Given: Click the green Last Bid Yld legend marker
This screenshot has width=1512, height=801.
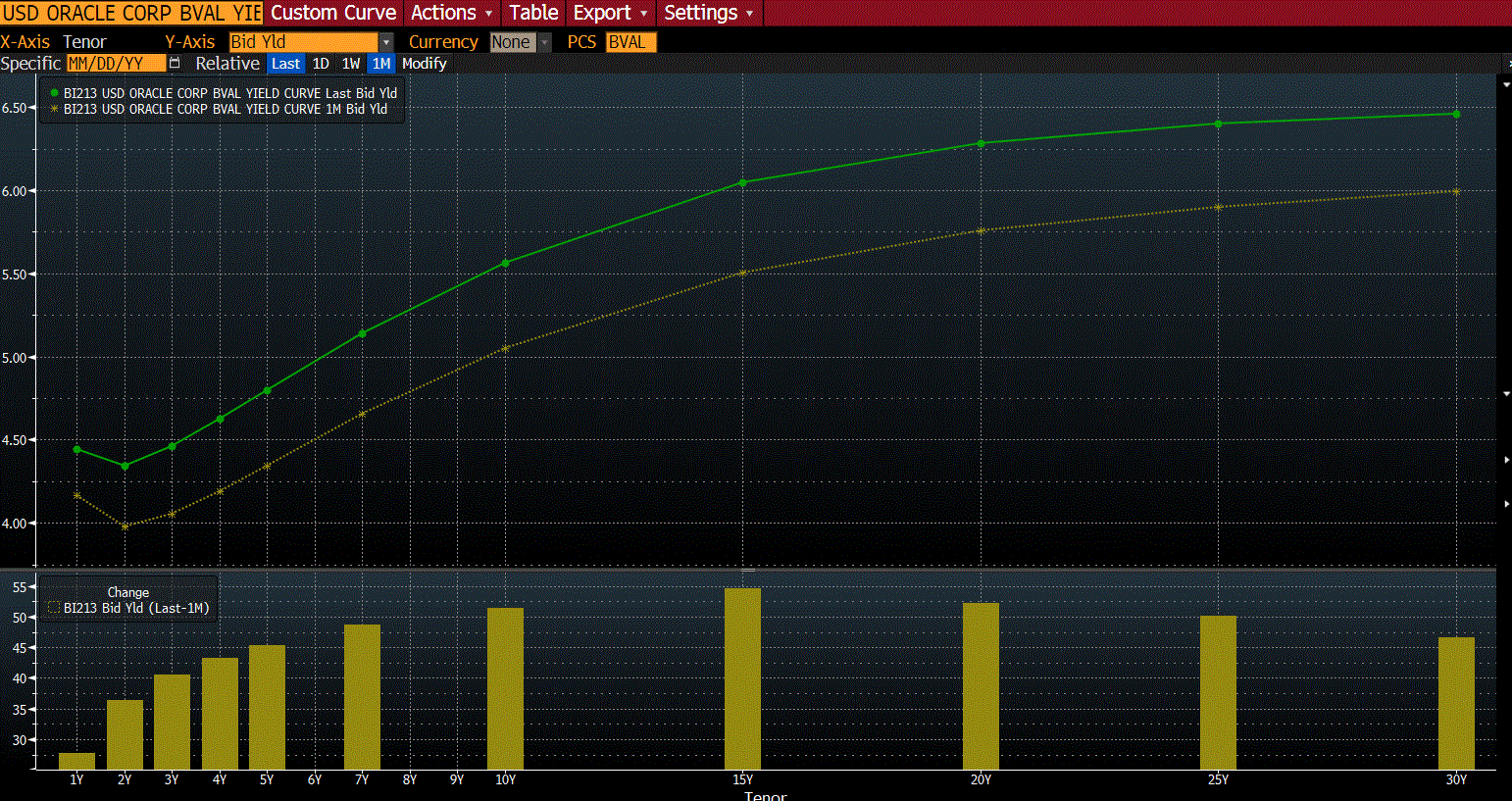Looking at the screenshot, I should 55,93.
